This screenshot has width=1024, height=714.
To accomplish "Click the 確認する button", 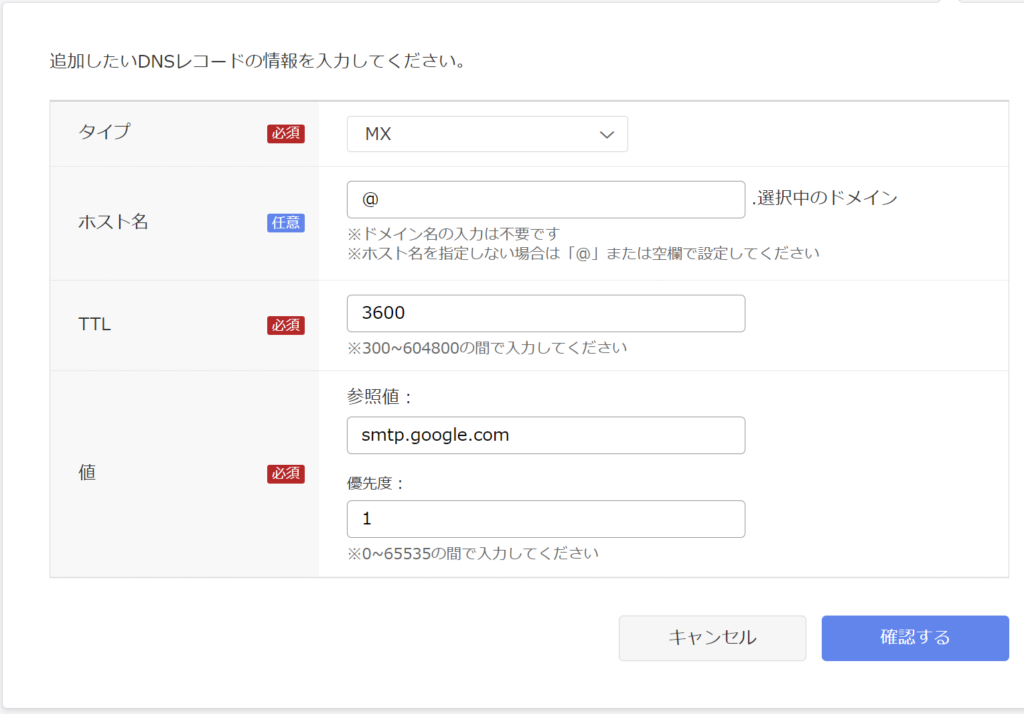I will click(914, 638).
